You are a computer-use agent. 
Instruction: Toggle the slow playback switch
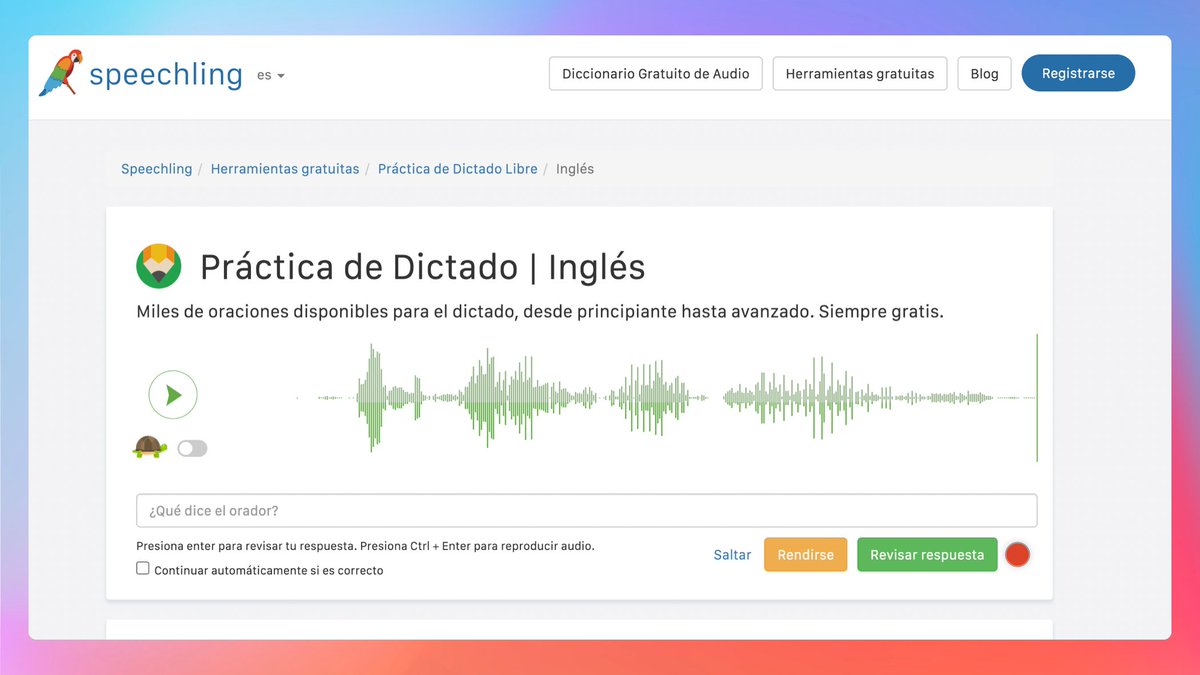(192, 448)
